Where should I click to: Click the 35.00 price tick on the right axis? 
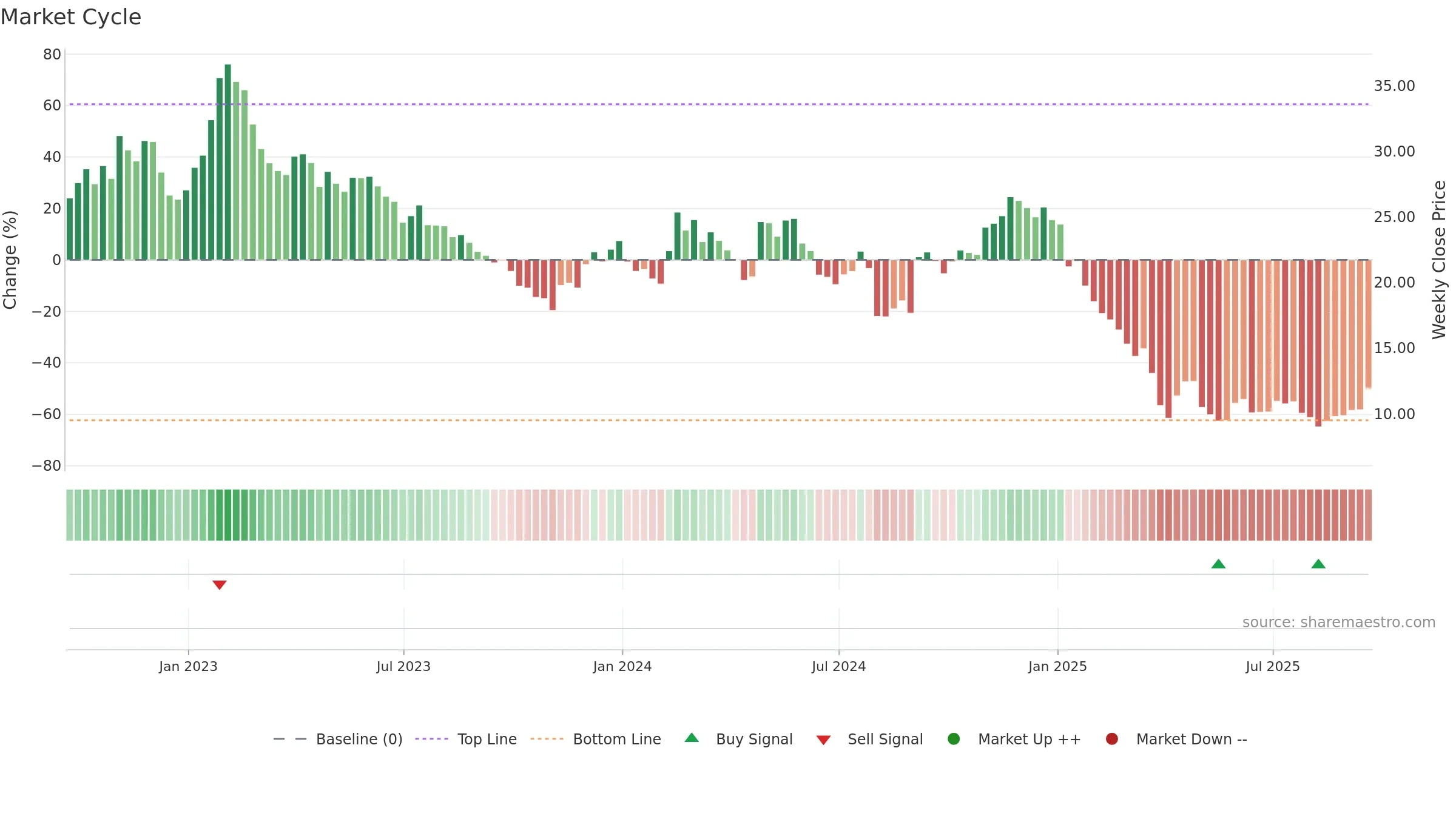click(x=1394, y=86)
